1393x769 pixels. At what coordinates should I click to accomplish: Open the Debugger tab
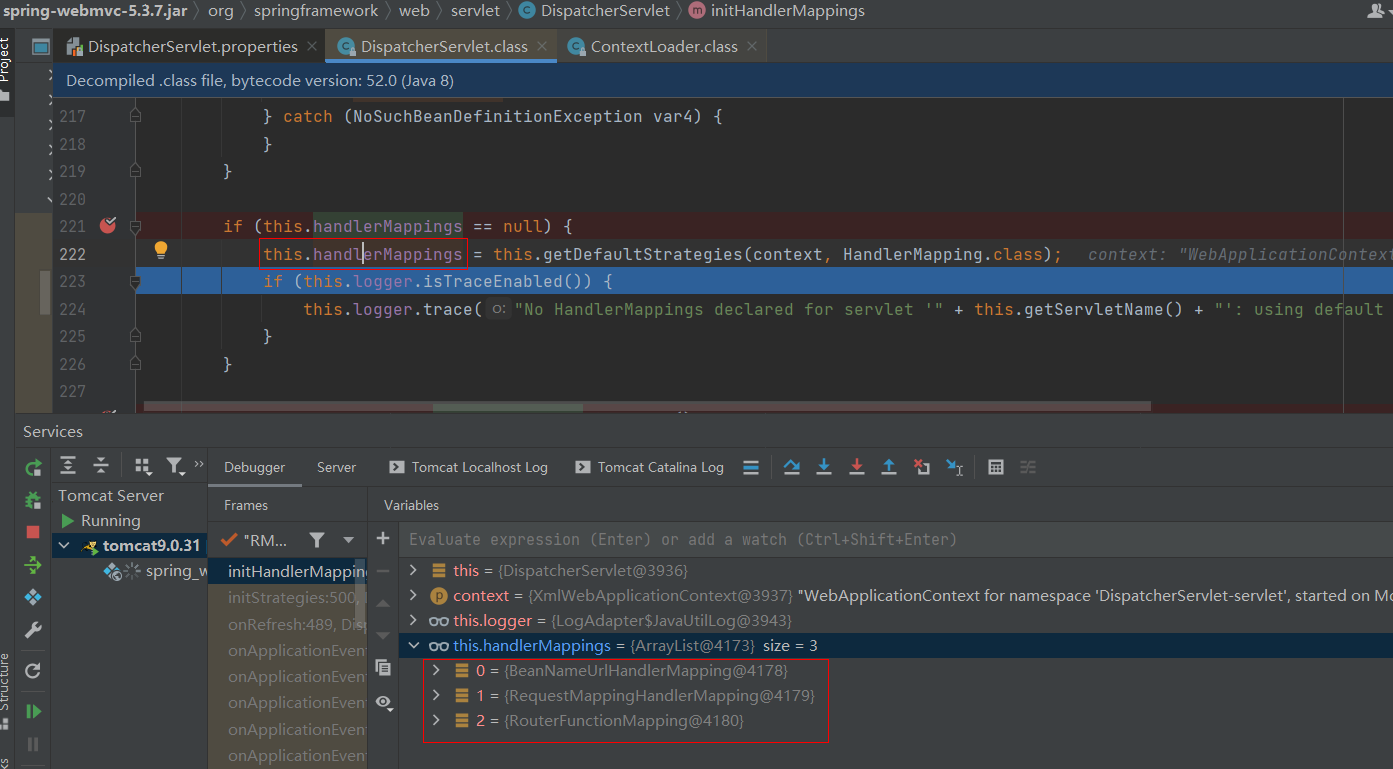(x=254, y=467)
